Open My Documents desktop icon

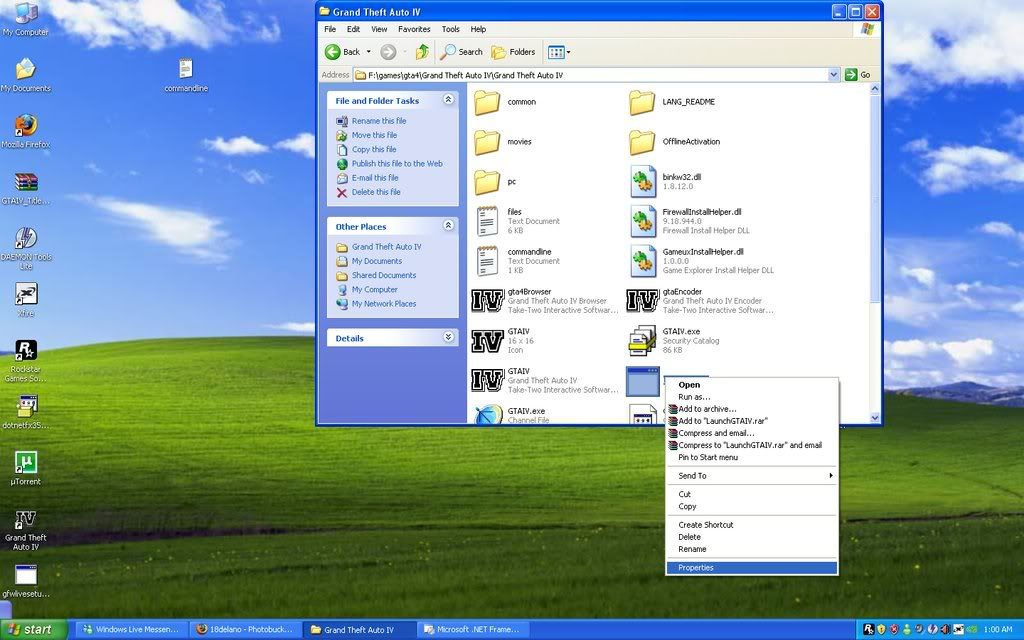(25, 76)
